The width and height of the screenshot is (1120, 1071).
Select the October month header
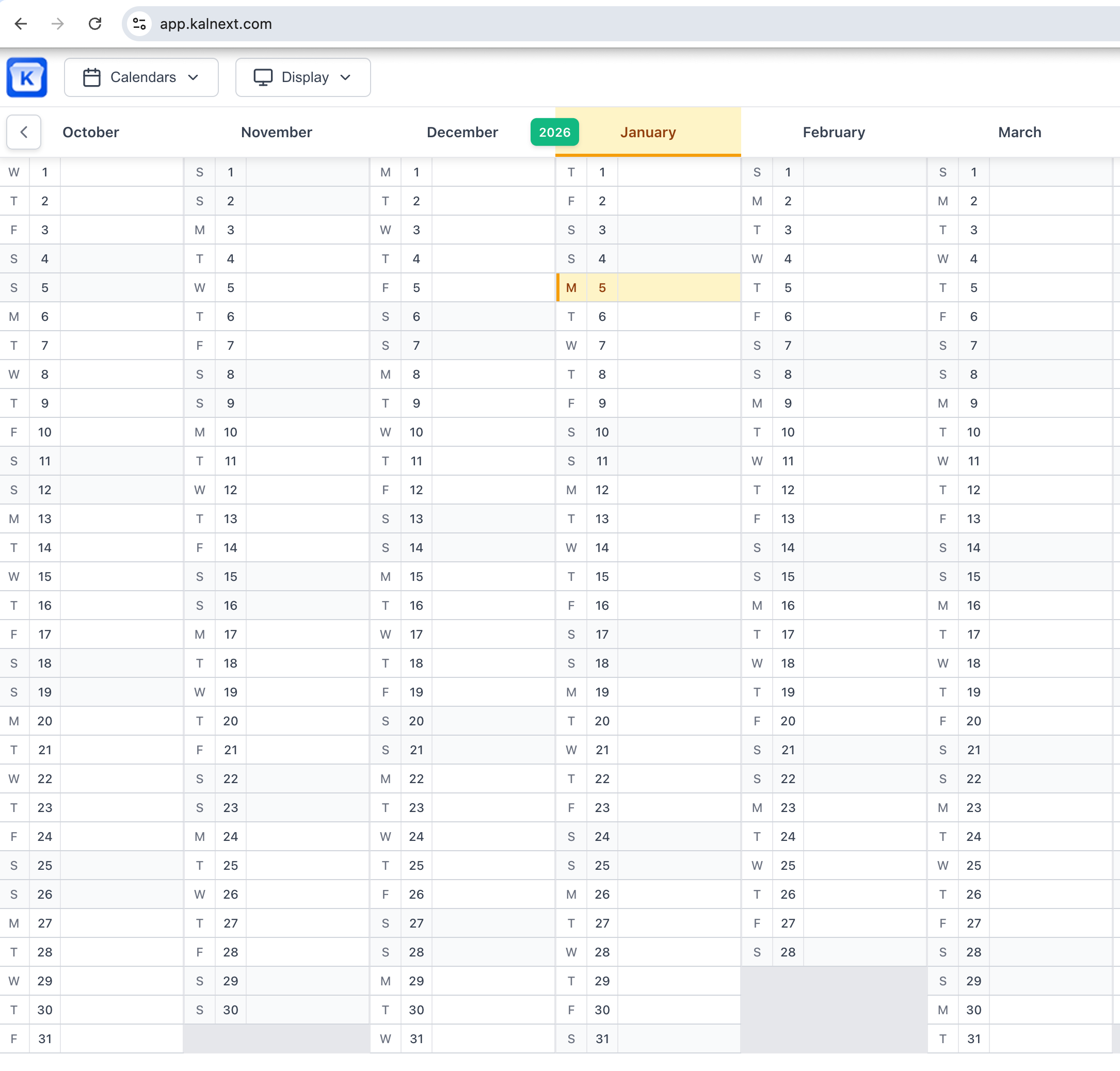[91, 132]
